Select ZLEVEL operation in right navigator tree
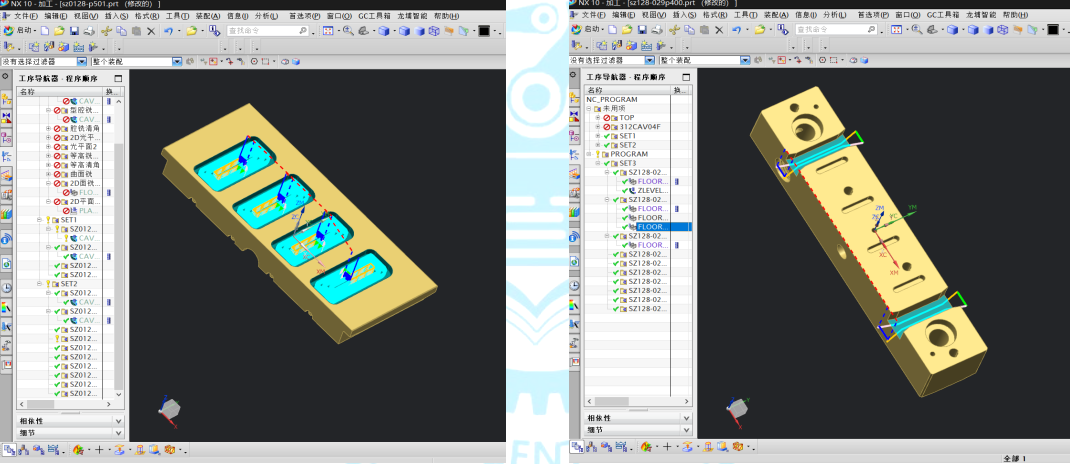1070x464 pixels. click(651, 190)
